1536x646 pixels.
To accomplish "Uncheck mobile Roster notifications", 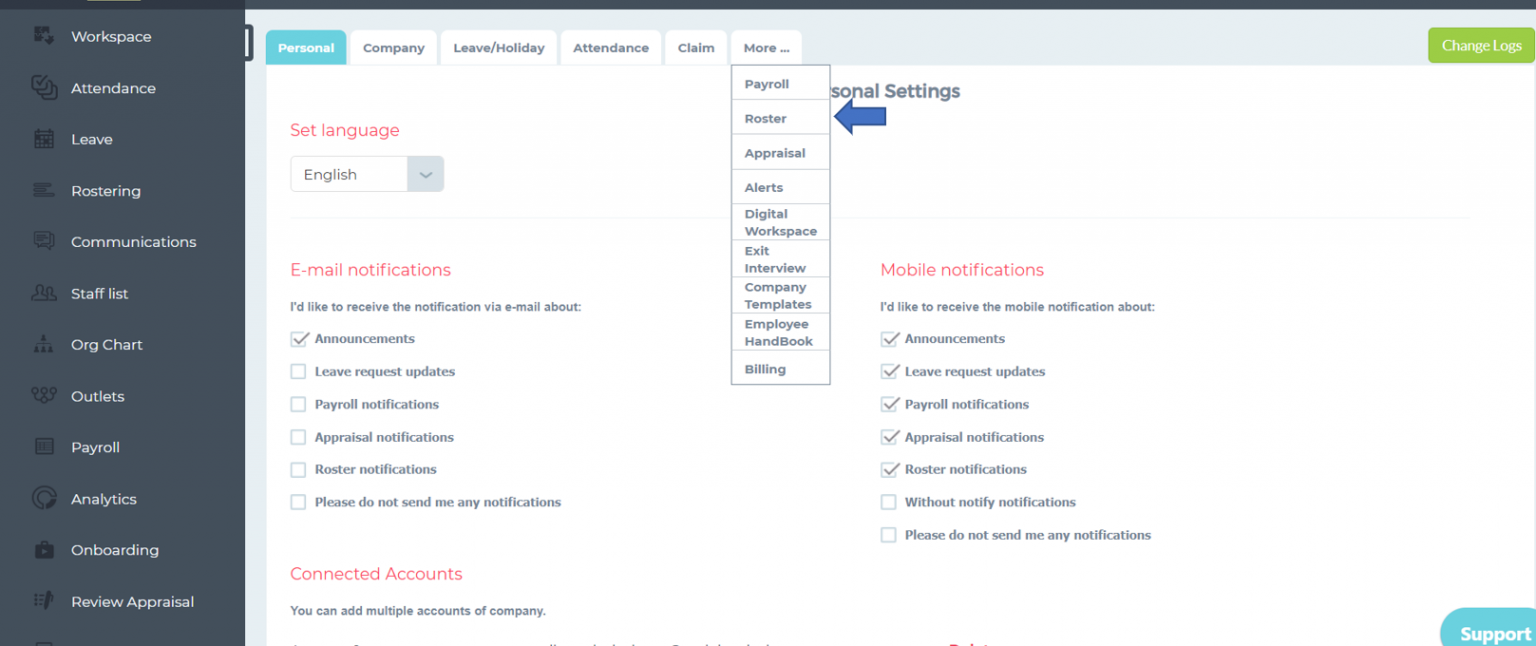I will (x=888, y=469).
